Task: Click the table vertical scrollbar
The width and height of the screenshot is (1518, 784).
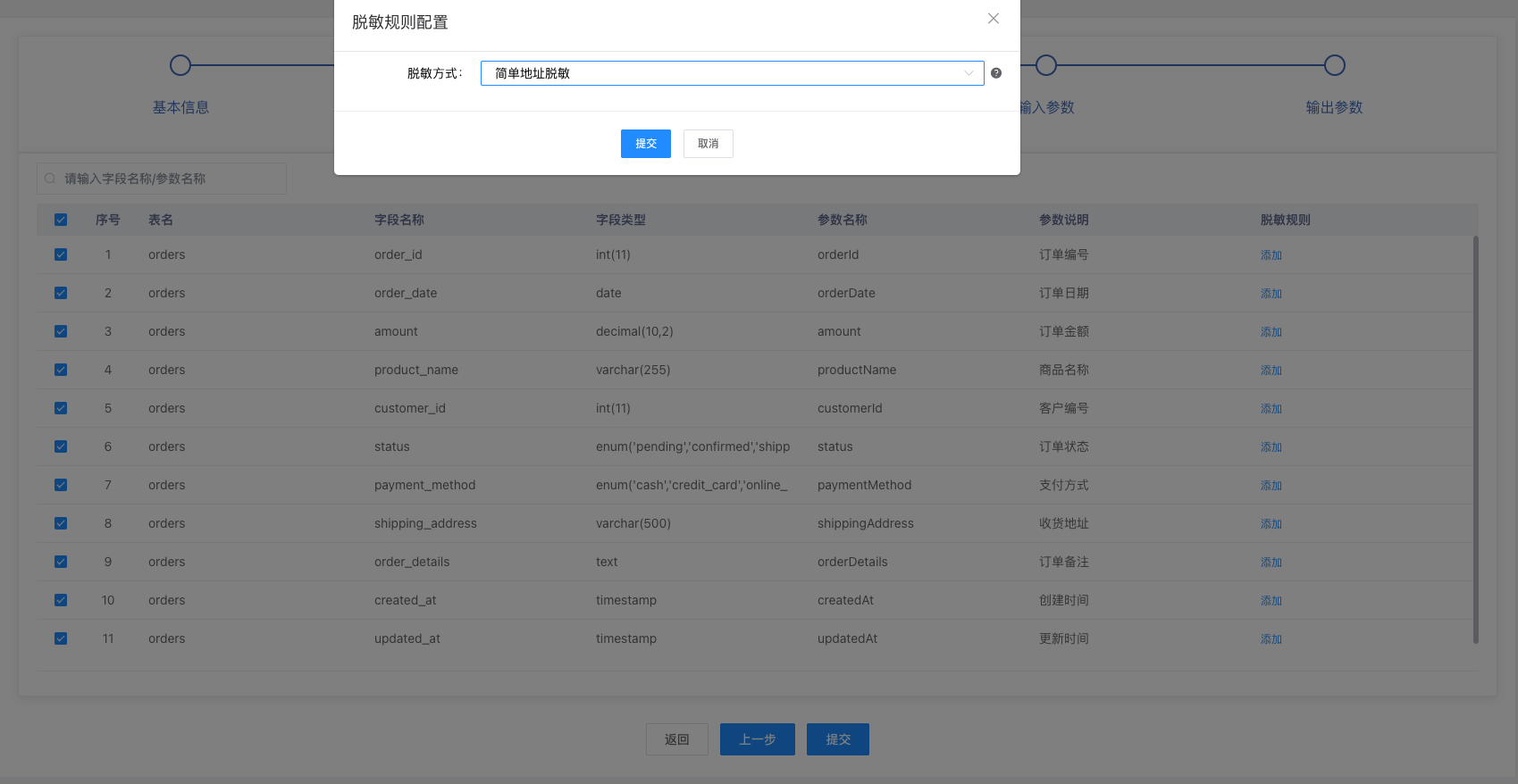Action: coord(1475,438)
